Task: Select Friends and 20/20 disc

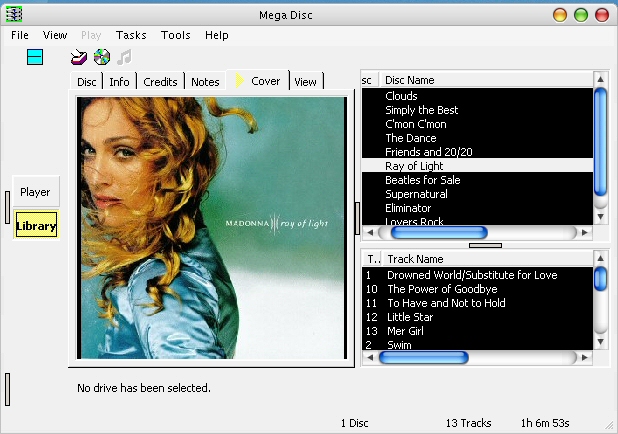Action: point(477,152)
